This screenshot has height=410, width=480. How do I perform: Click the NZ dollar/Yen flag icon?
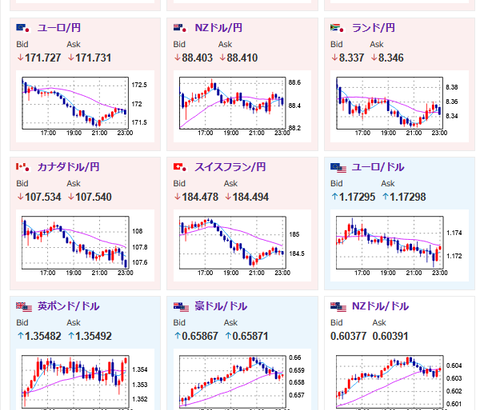(180, 28)
